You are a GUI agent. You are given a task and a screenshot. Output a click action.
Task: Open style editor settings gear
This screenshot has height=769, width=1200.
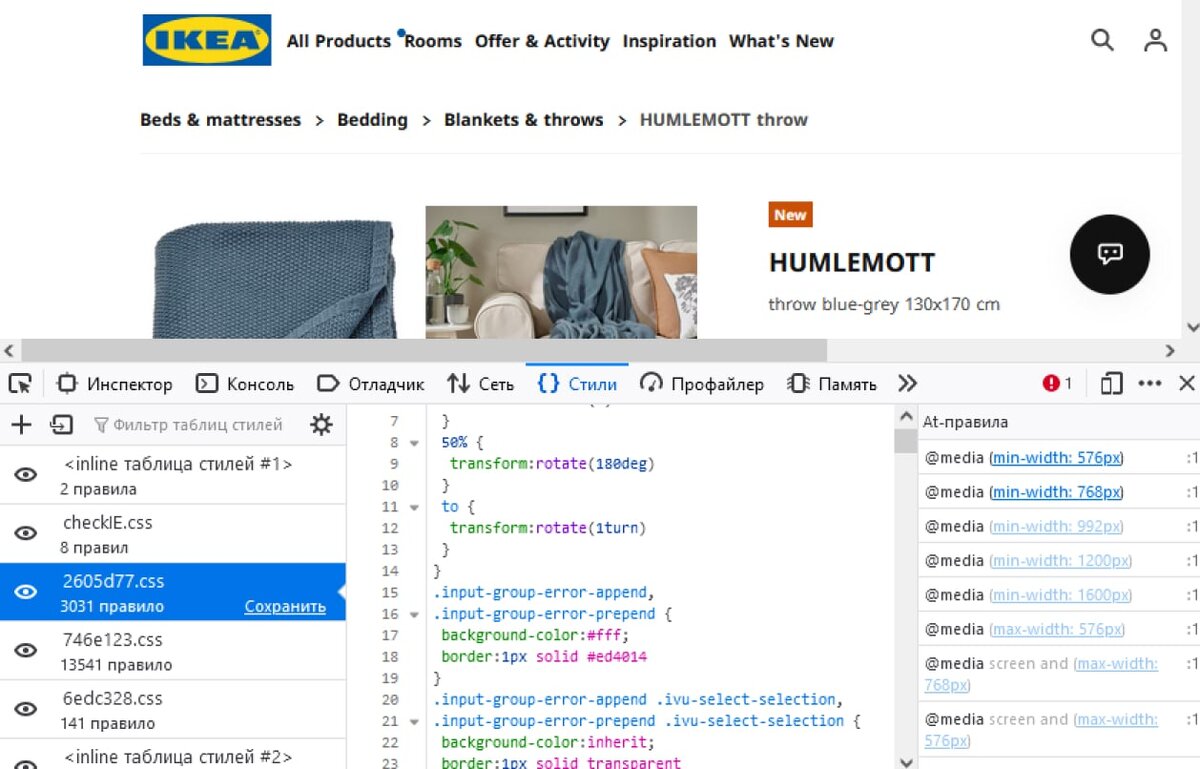point(321,425)
